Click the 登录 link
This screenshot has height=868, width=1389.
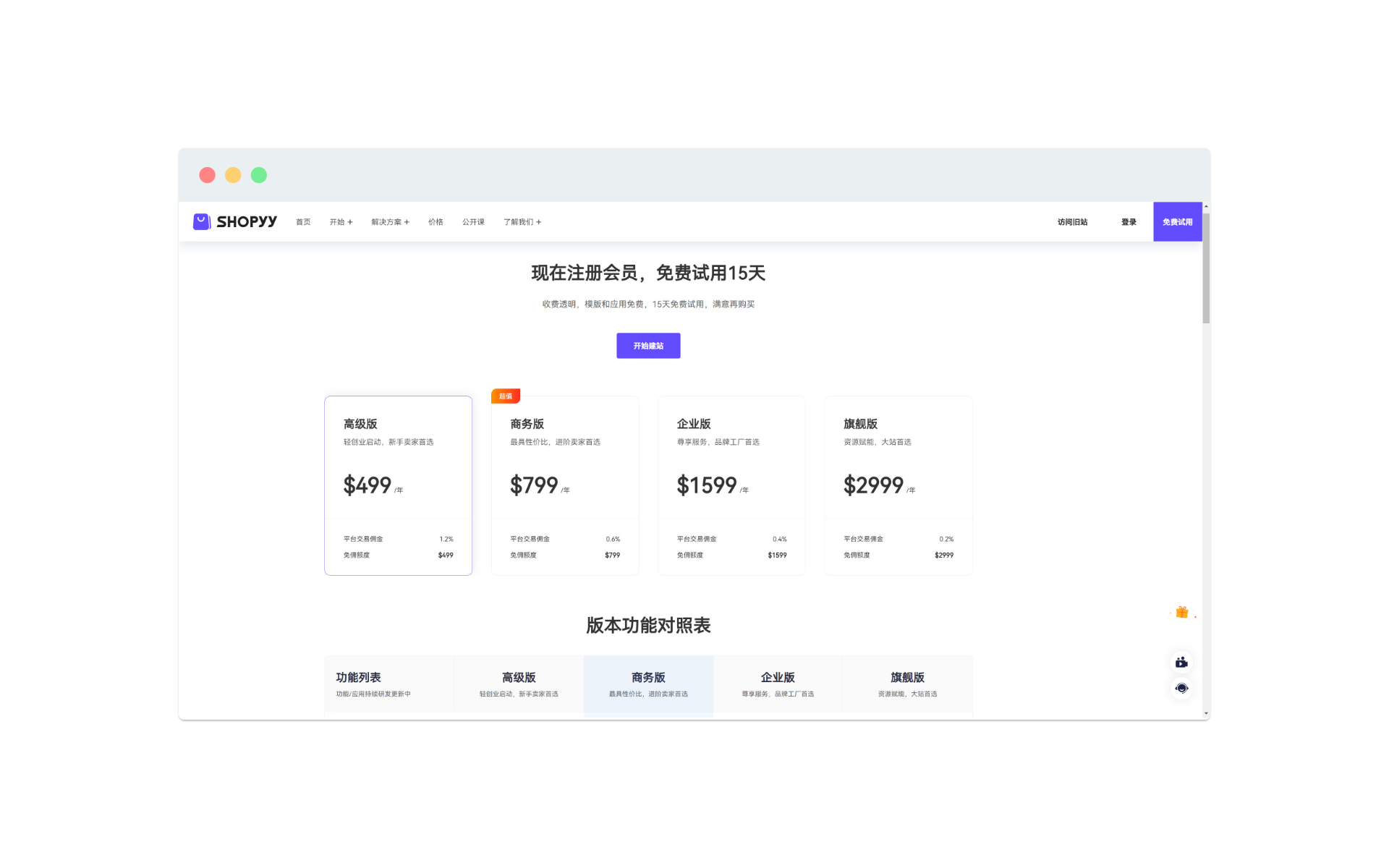point(1129,222)
